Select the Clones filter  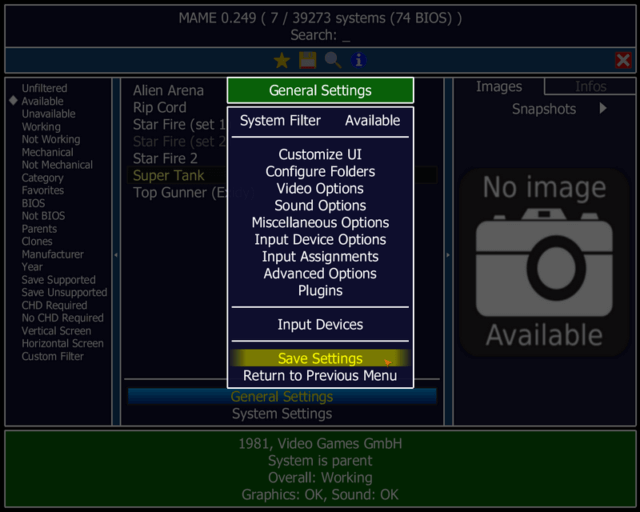37,242
